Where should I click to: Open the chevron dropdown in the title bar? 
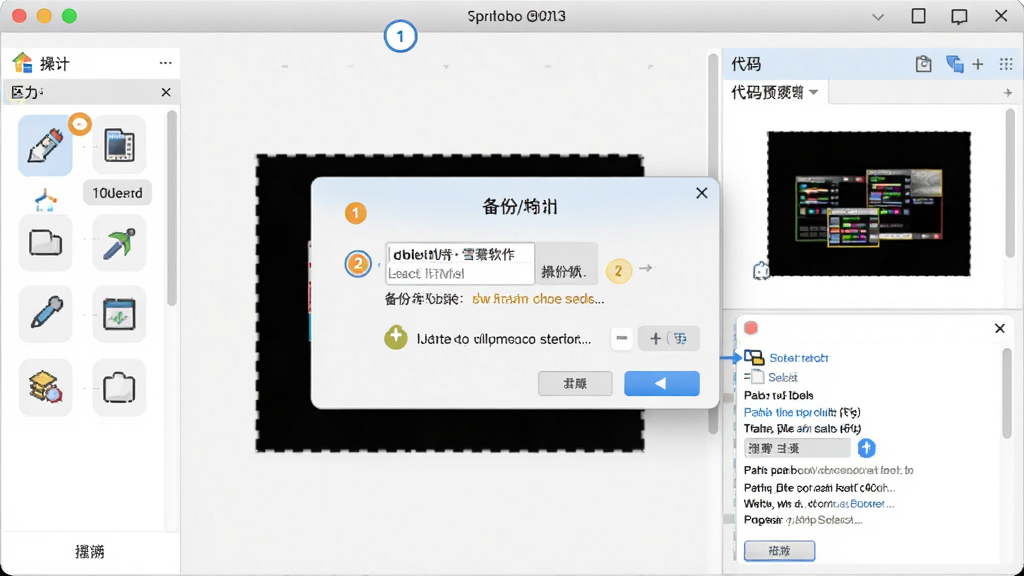[x=878, y=17]
